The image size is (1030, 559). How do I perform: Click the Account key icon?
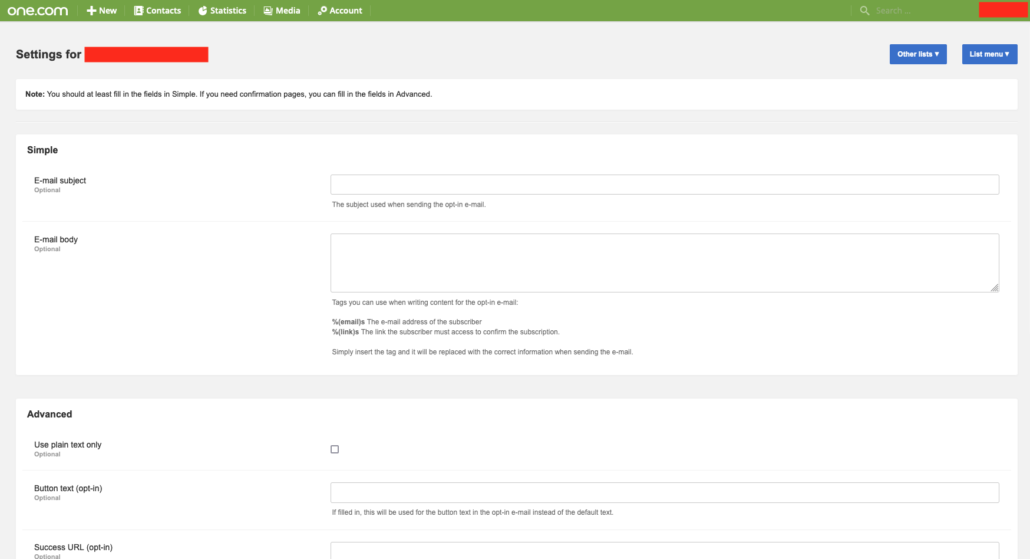322,11
